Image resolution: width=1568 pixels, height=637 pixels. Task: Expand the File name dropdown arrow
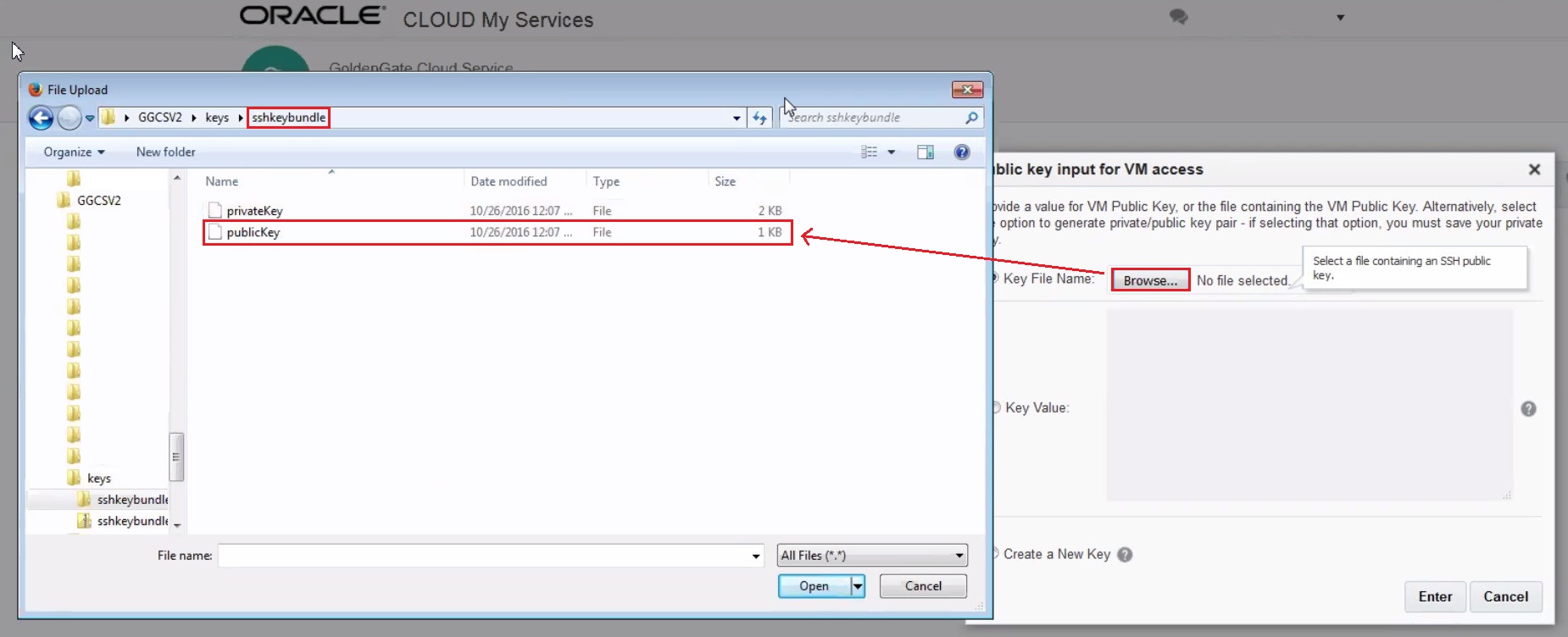(756, 556)
